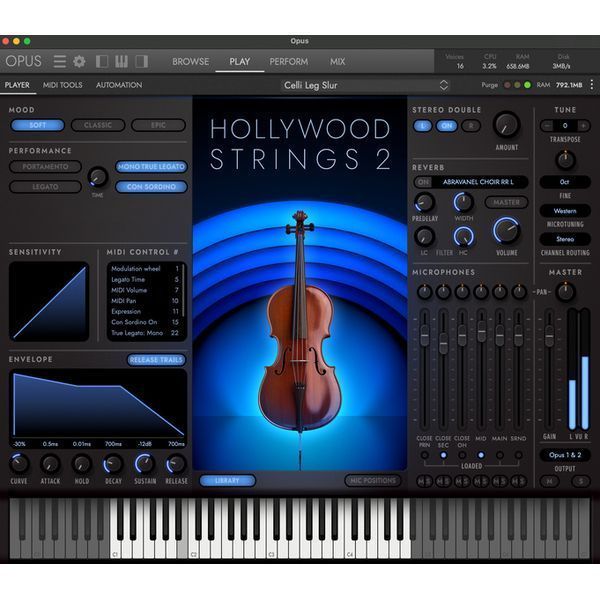Click the Tune transpose plus button
Image resolution: width=600 pixels, height=600 pixels.
coord(583,126)
